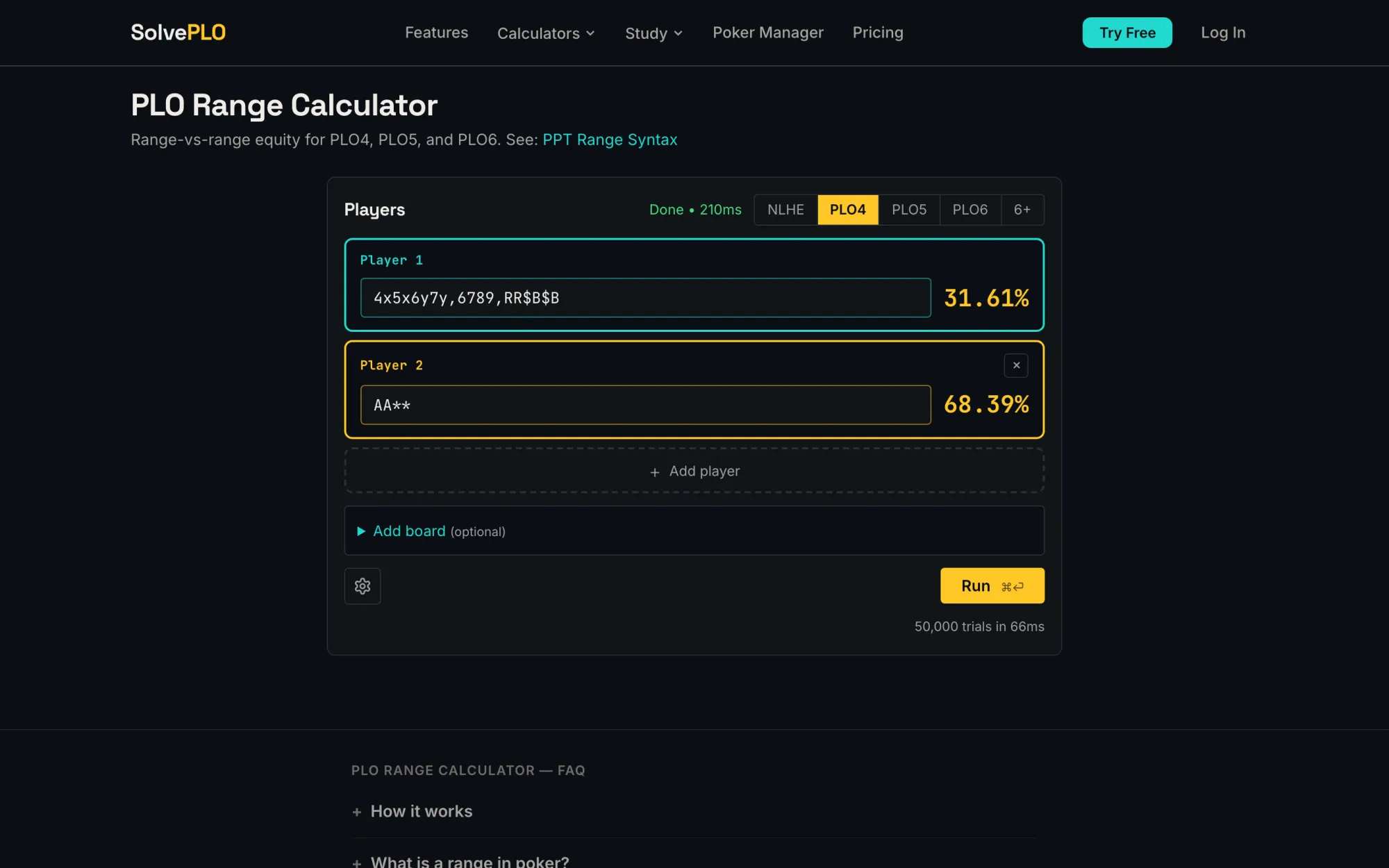This screenshot has height=868, width=1389.
Task: Switch to the NLHE game tab
Action: 785,210
